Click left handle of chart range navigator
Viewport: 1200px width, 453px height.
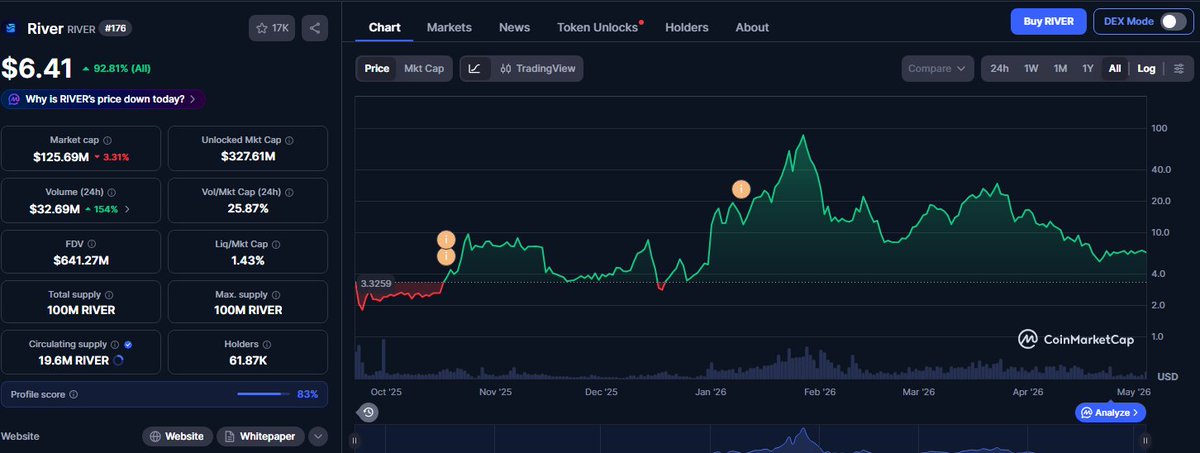pos(356,440)
